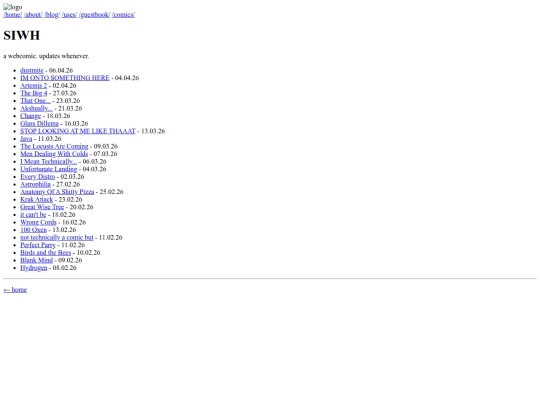
Task: Open not technically a comic but
Action: coord(57,237)
